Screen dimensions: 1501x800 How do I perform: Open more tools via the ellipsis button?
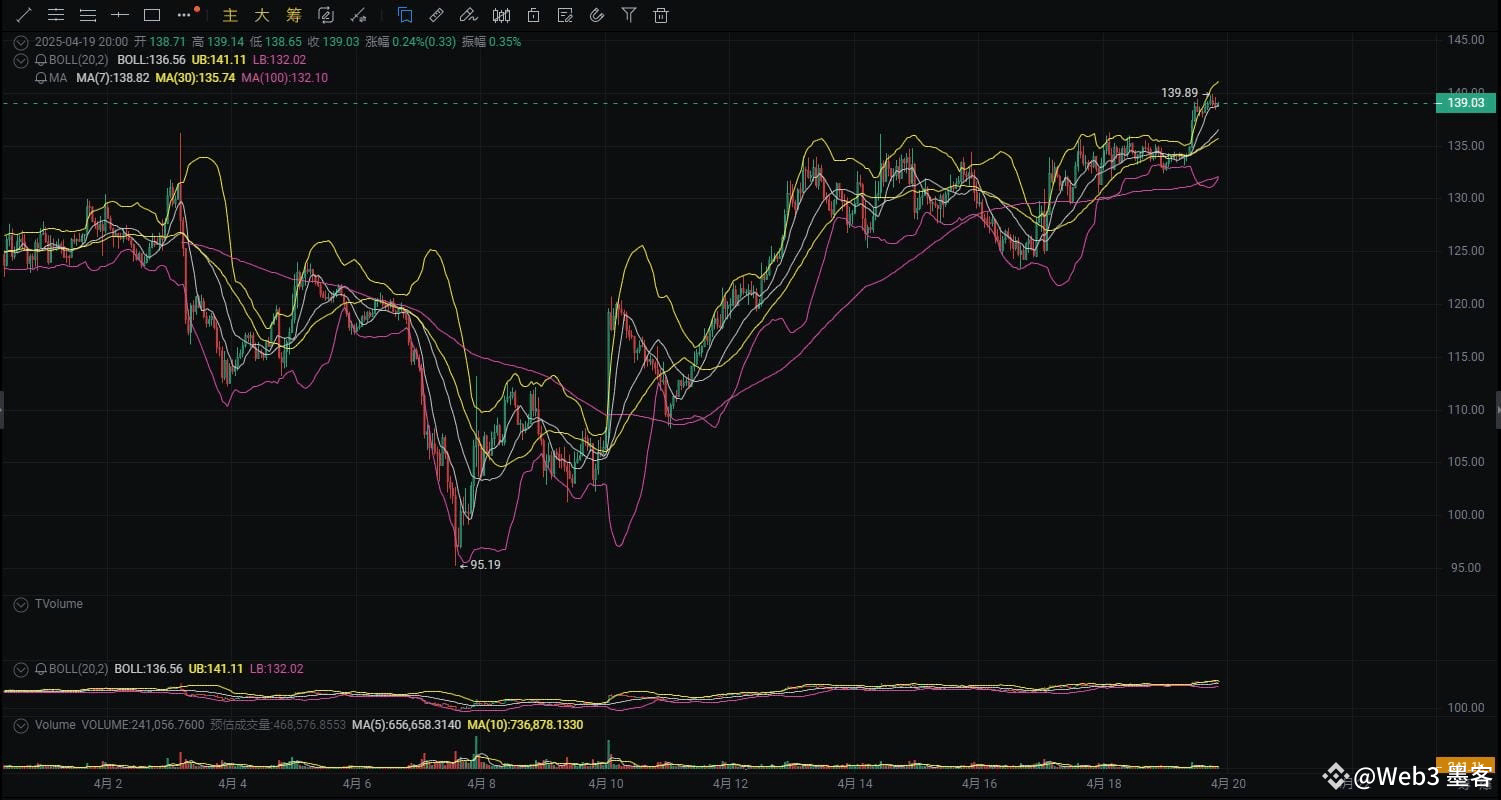[x=183, y=15]
